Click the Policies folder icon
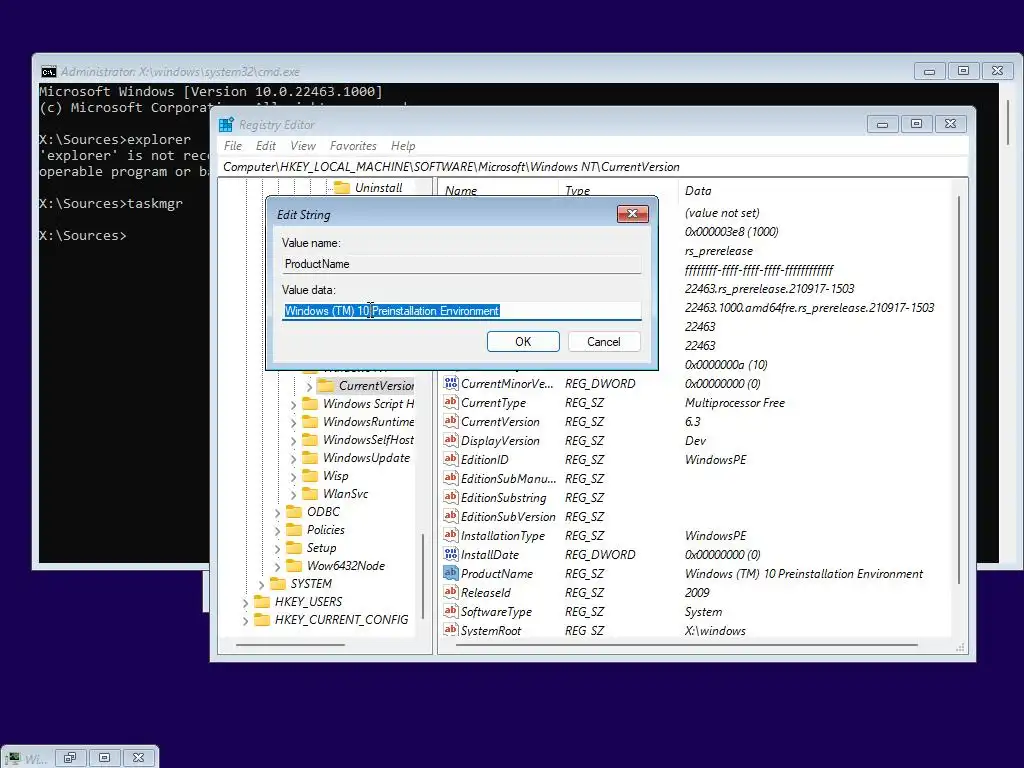This screenshot has width=1024, height=768. coord(295,530)
